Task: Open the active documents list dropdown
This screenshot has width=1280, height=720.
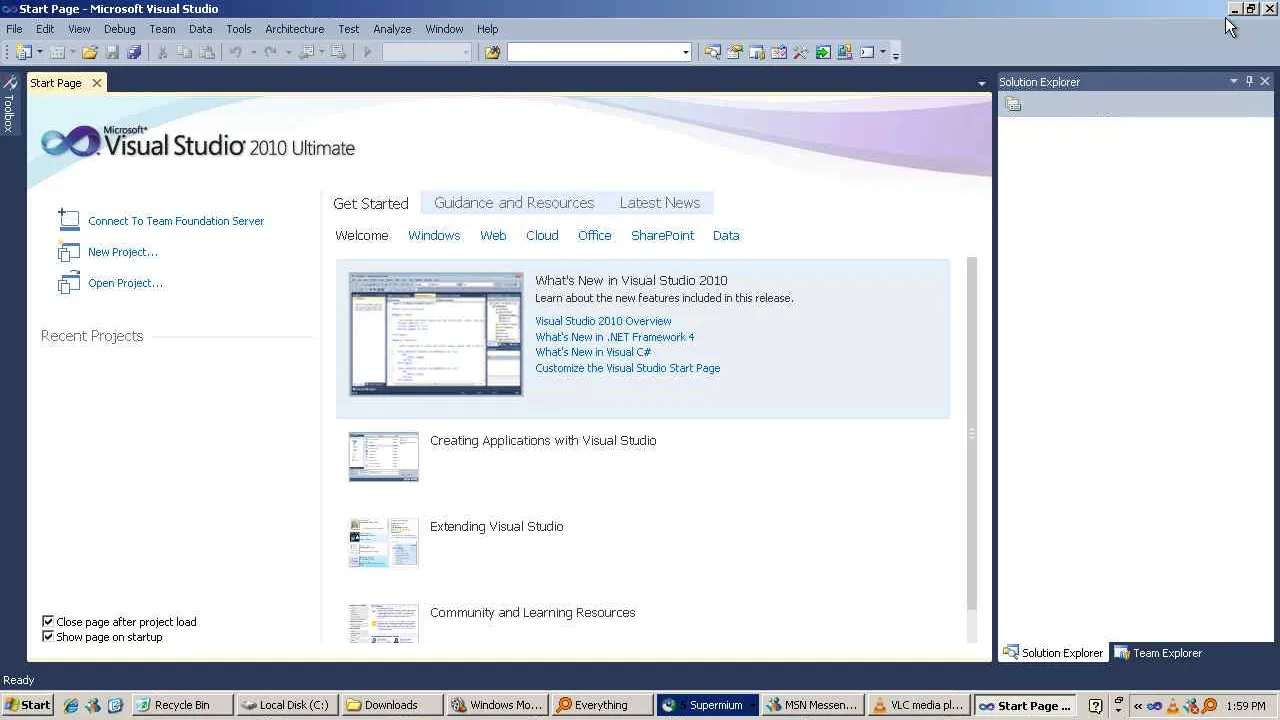Action: [982, 83]
